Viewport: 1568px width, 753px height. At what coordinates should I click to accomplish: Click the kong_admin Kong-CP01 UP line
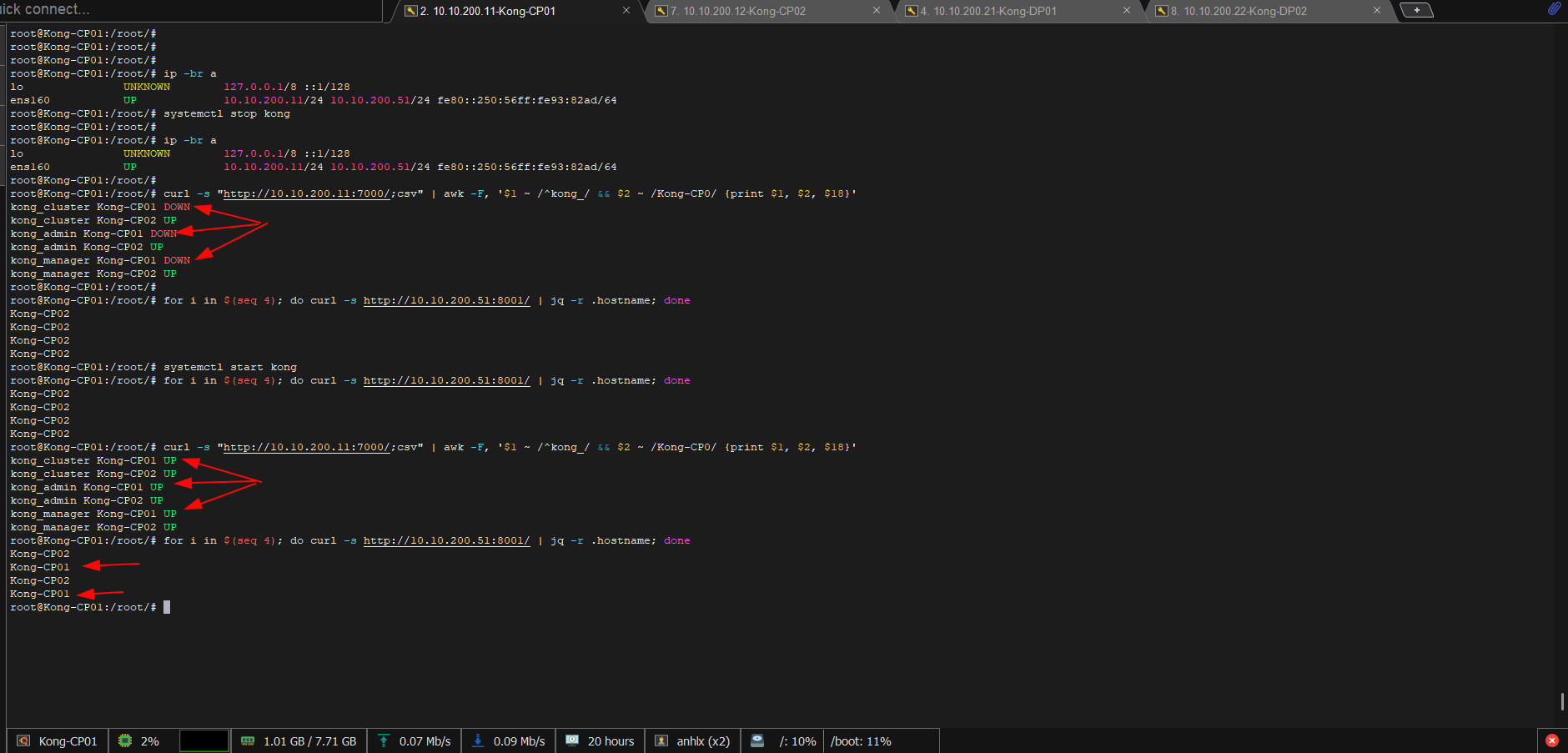coord(87,487)
